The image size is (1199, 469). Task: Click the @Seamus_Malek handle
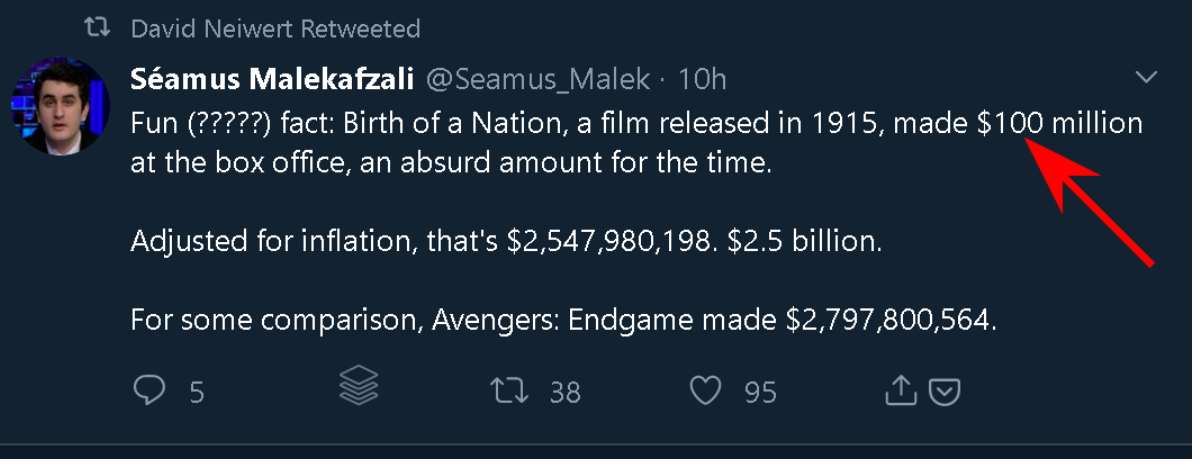[x=539, y=78]
